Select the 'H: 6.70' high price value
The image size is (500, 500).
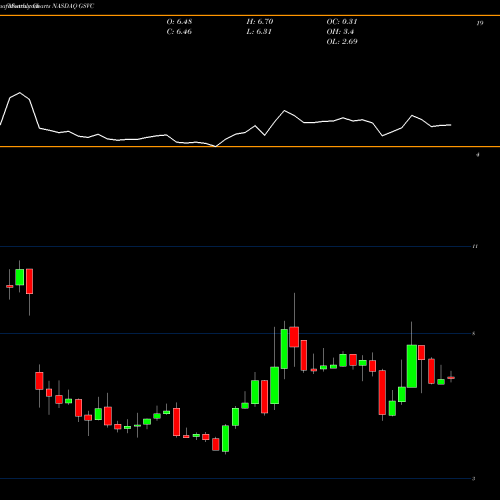[260, 22]
